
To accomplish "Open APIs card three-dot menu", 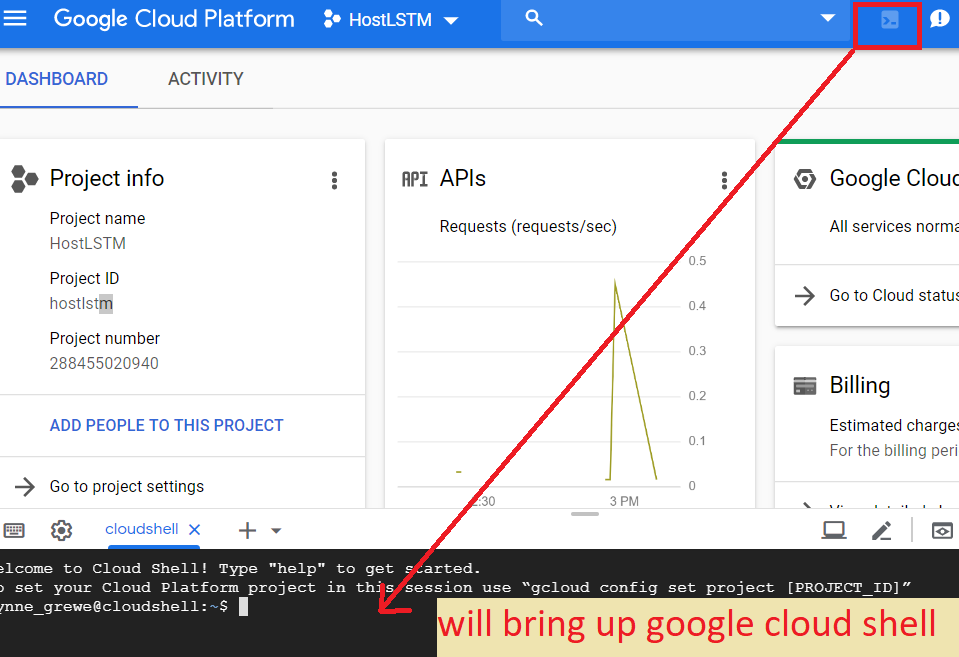I will [x=724, y=180].
